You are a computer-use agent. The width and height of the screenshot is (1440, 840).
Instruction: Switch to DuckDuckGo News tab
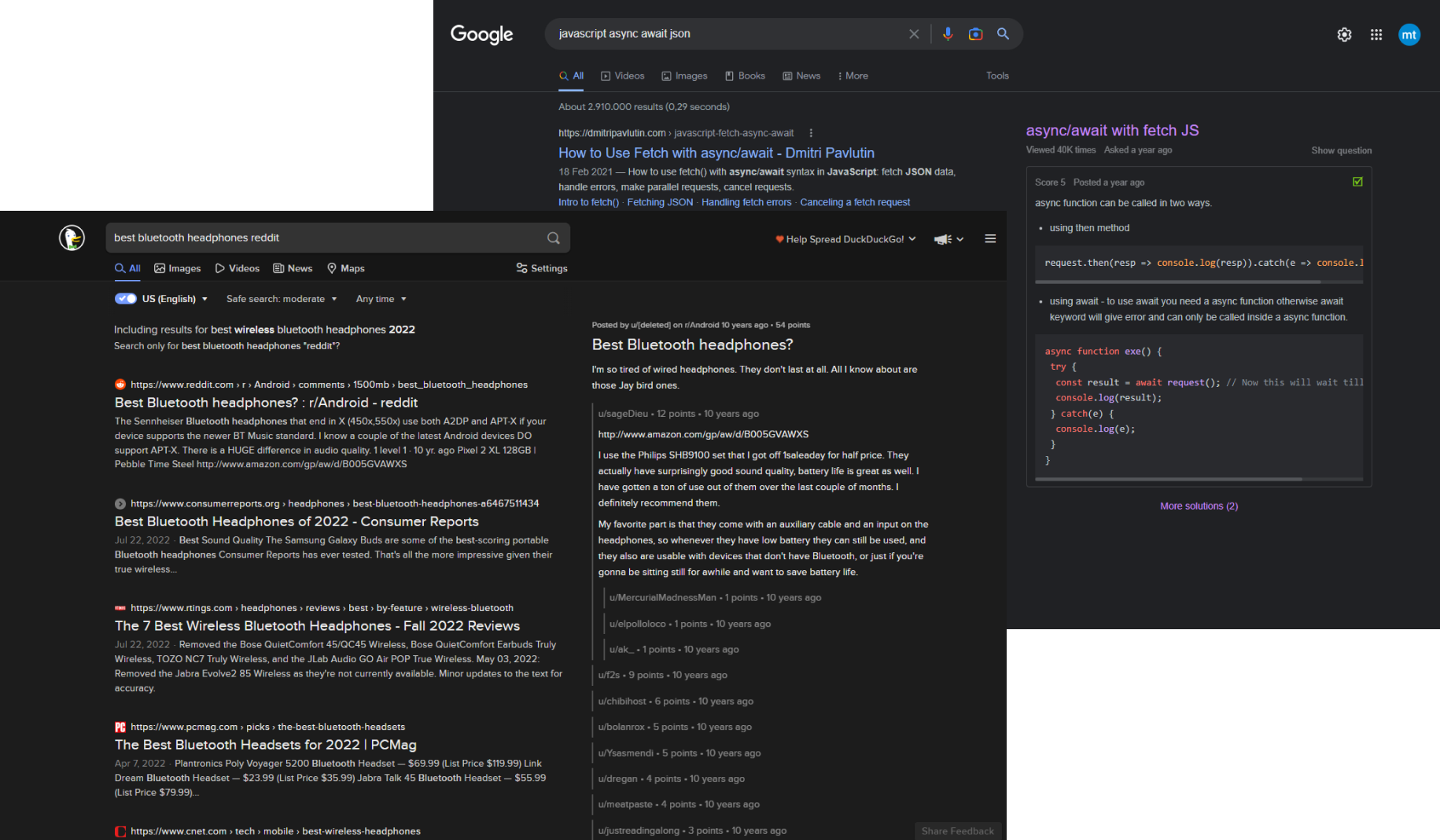point(293,268)
